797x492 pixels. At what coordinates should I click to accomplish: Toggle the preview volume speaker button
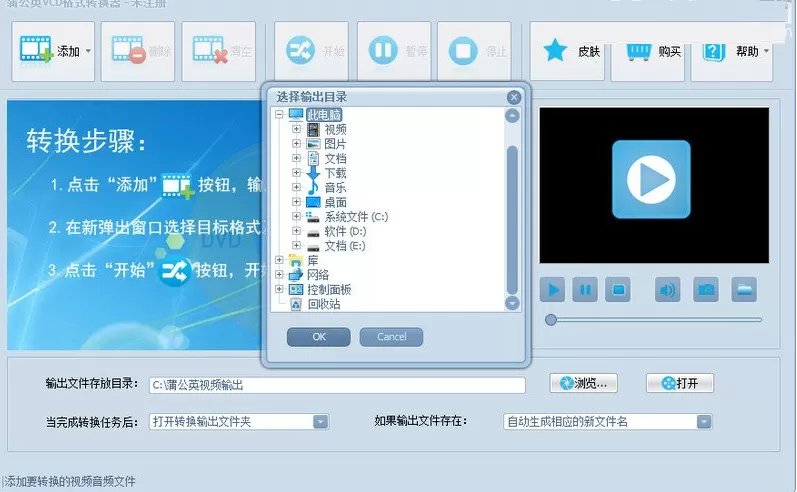coord(667,290)
